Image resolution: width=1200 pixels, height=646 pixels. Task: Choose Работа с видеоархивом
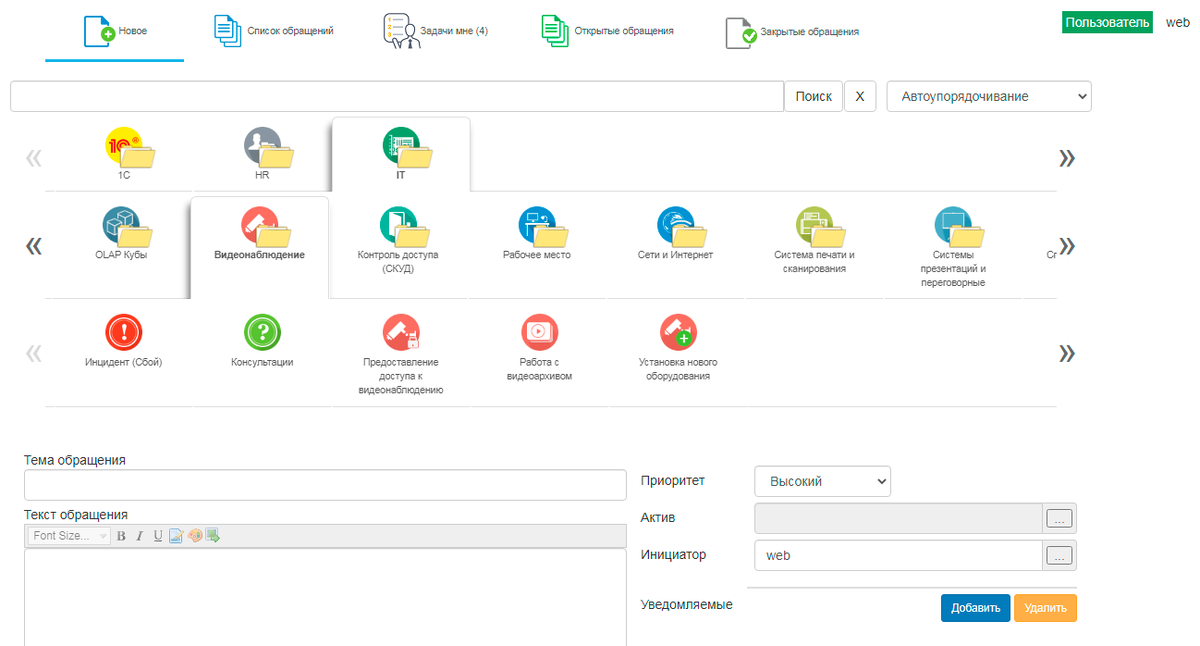[x=539, y=348]
